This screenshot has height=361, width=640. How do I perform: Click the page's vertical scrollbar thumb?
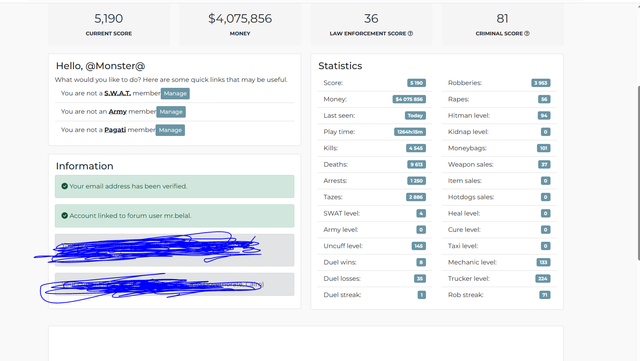pos(638,173)
